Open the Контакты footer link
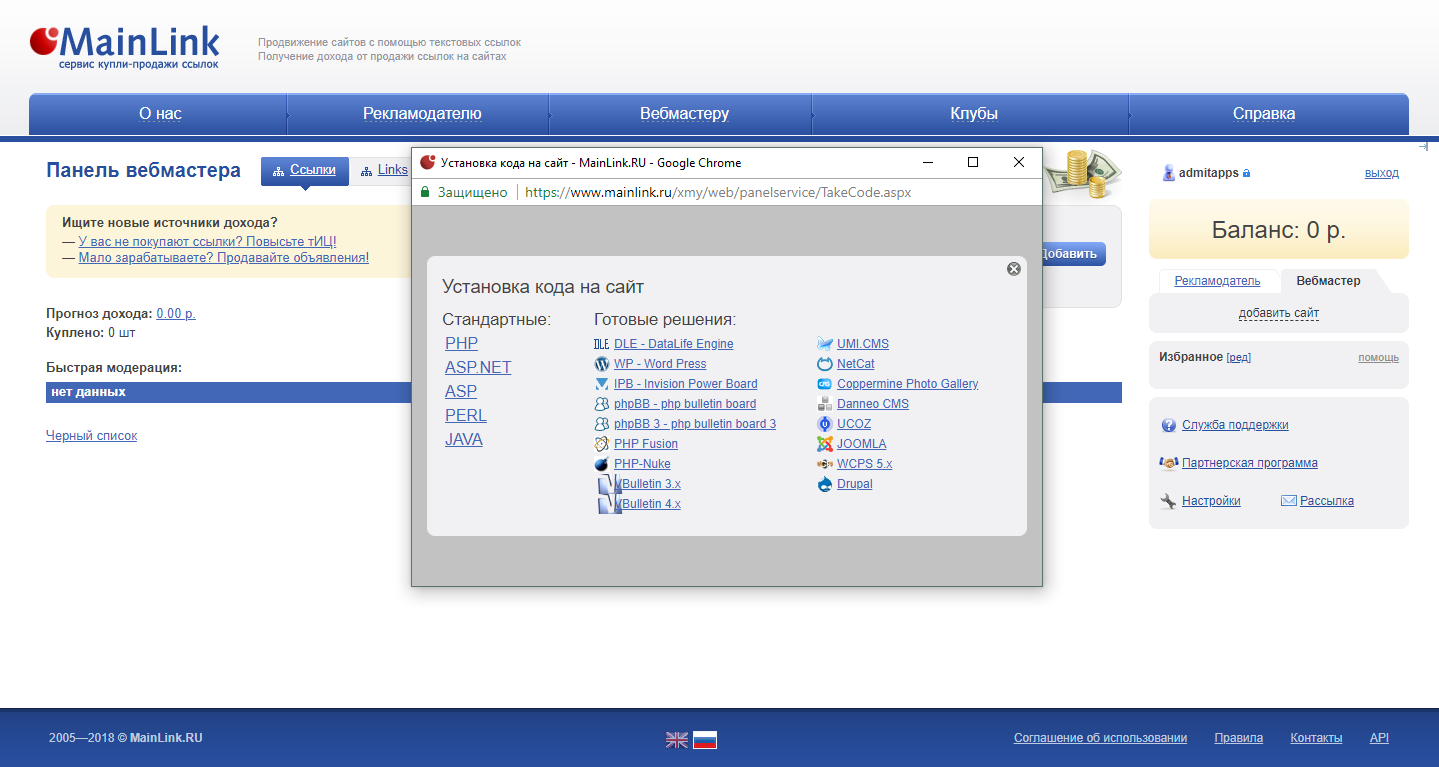 pyautogui.click(x=1316, y=738)
